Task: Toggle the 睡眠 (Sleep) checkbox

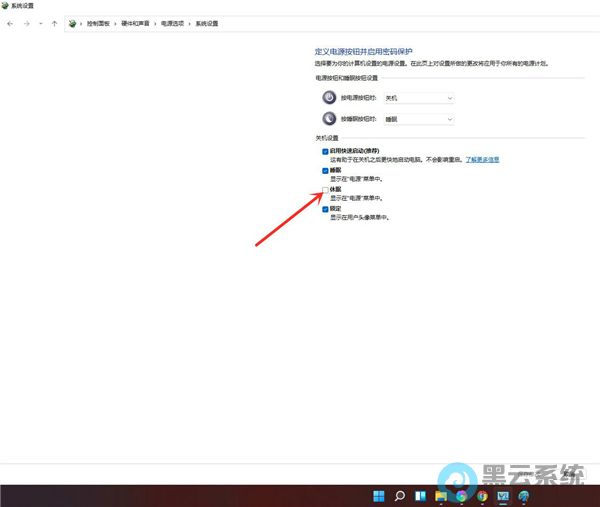Action: 325,171
